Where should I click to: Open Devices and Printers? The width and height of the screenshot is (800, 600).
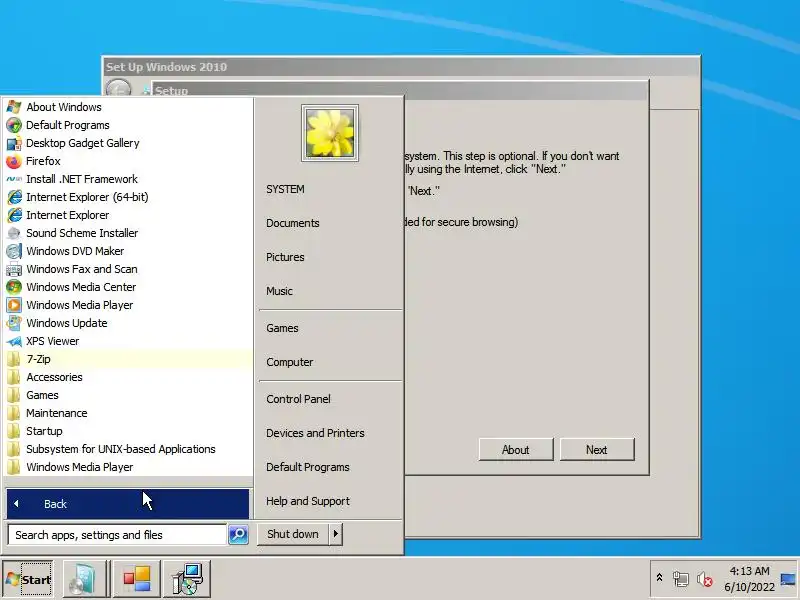coord(315,433)
